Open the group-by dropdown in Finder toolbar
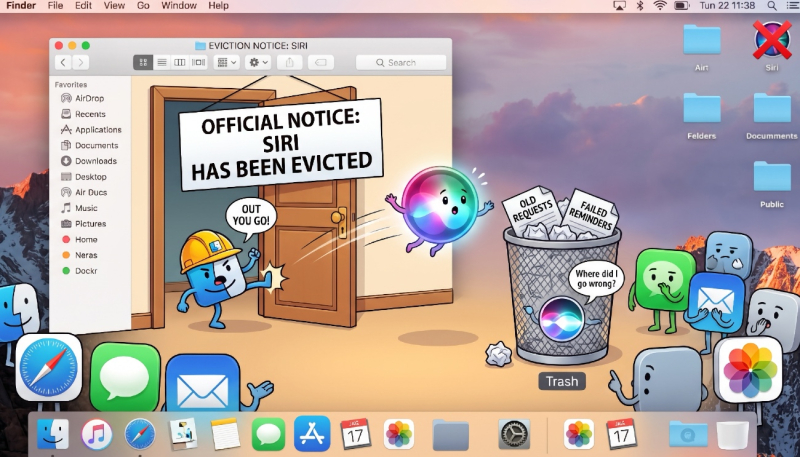The image size is (800, 457). click(227, 62)
